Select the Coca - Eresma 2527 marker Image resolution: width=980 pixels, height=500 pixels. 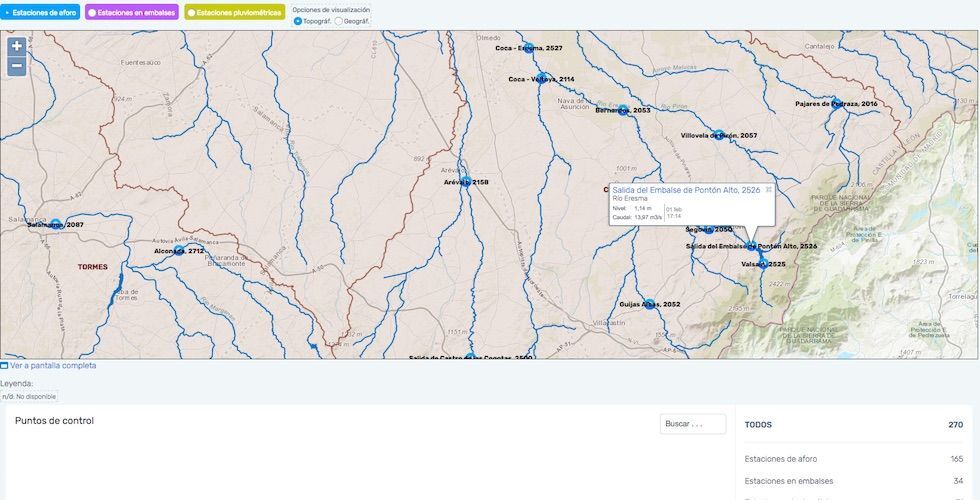tap(529, 48)
